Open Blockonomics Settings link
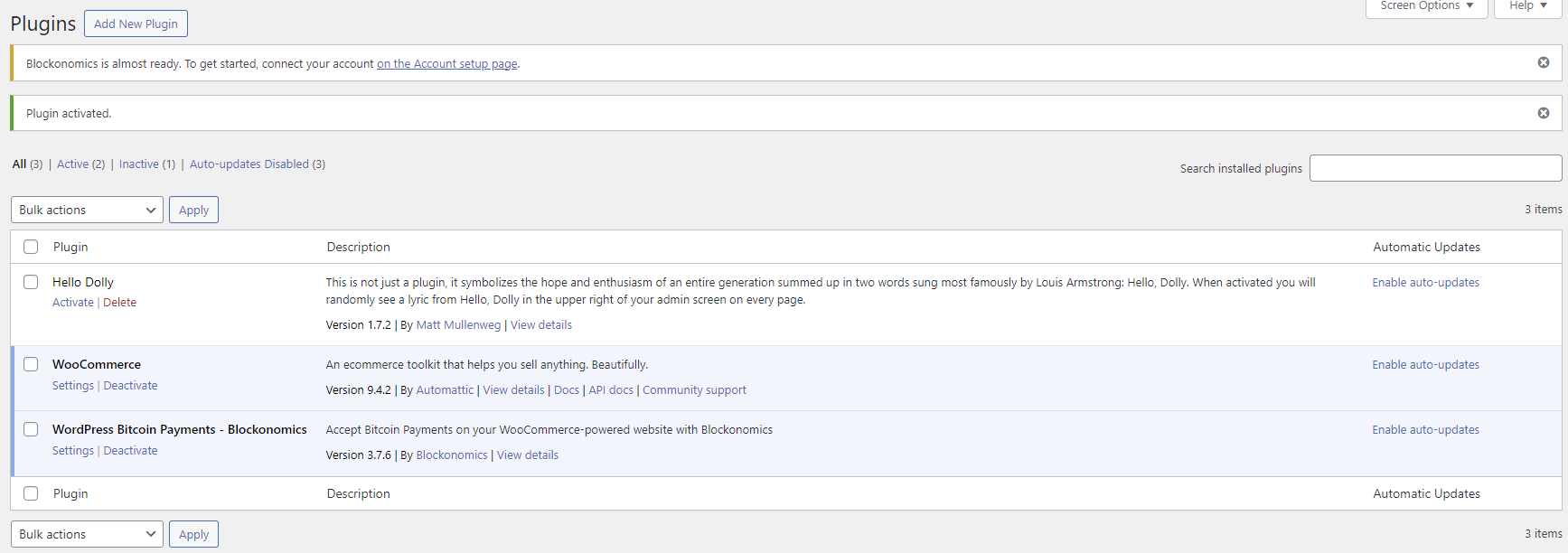Screen dimensions: 1568x553 73,450
